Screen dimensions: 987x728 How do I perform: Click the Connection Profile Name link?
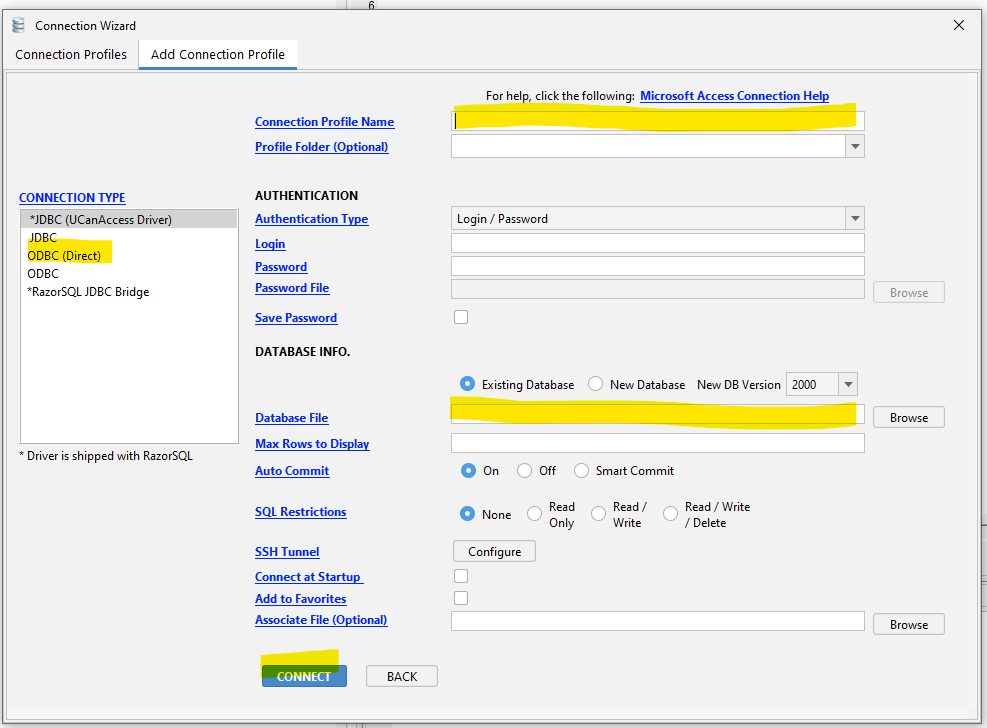pos(325,121)
